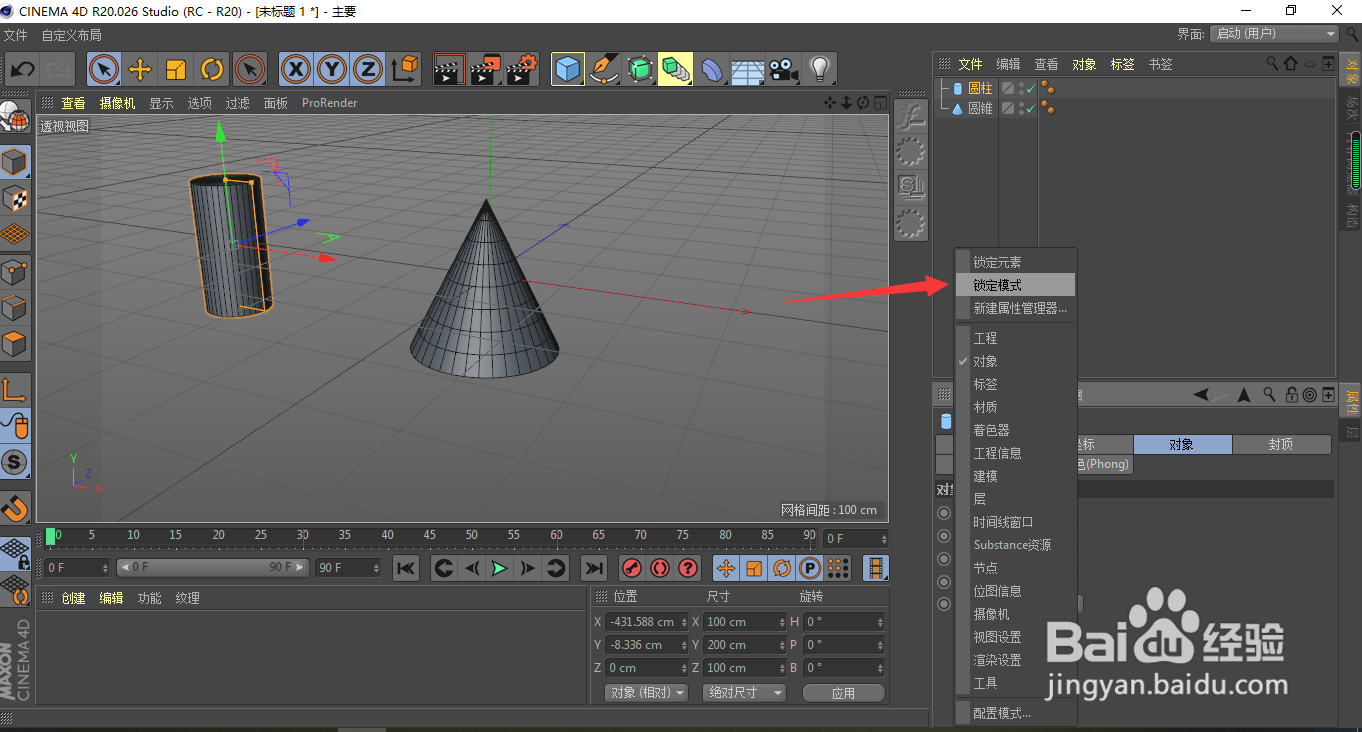Image resolution: width=1362 pixels, height=732 pixels.
Task: Click the S solo viewport icon
Action: (x=15, y=462)
